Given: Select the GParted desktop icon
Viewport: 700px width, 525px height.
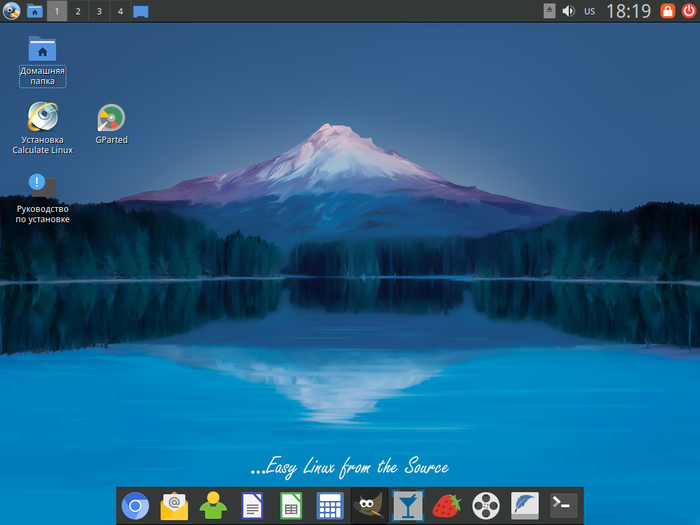Looking at the screenshot, I should coord(111,124).
